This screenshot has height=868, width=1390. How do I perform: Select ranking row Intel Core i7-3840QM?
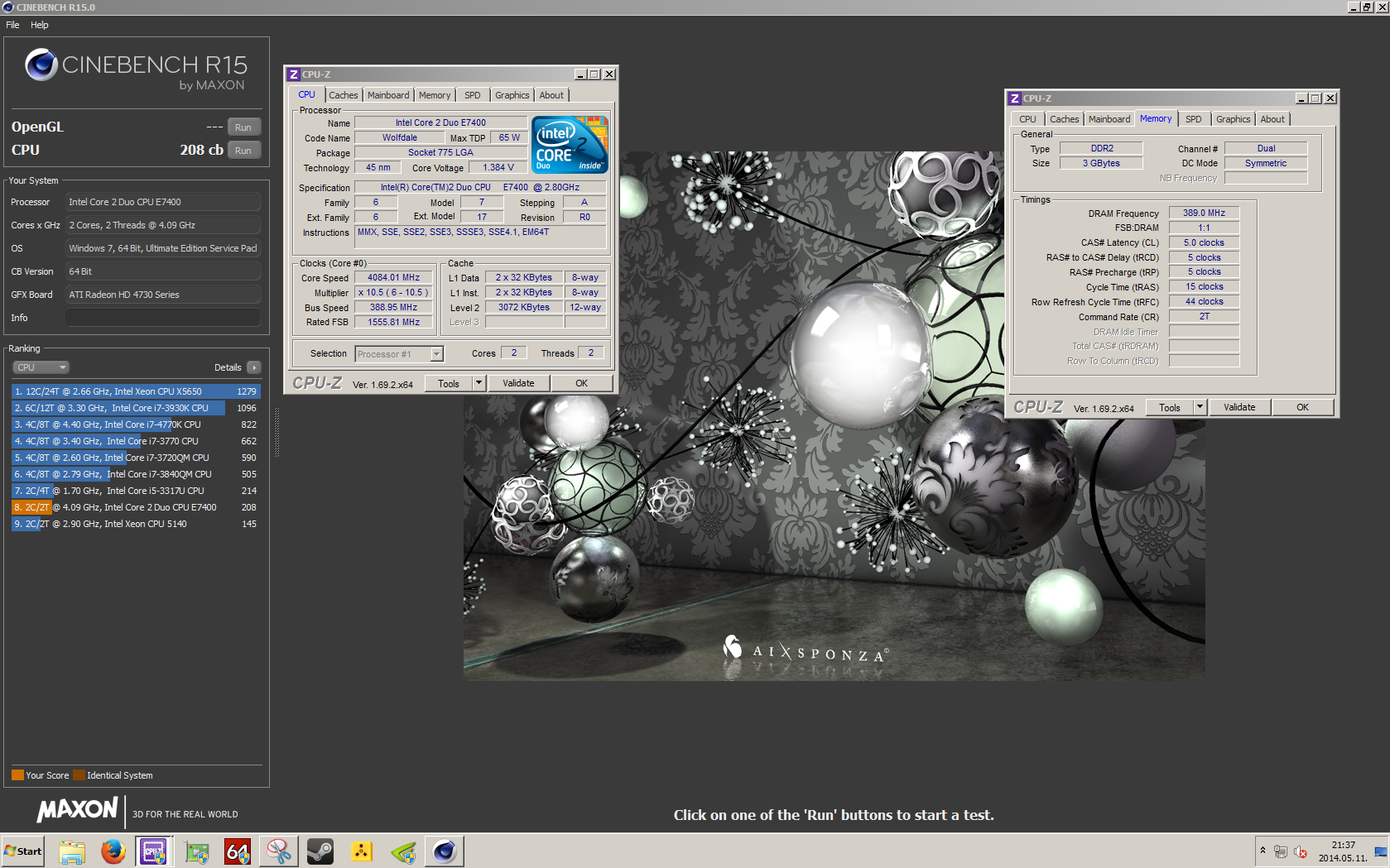[136, 474]
